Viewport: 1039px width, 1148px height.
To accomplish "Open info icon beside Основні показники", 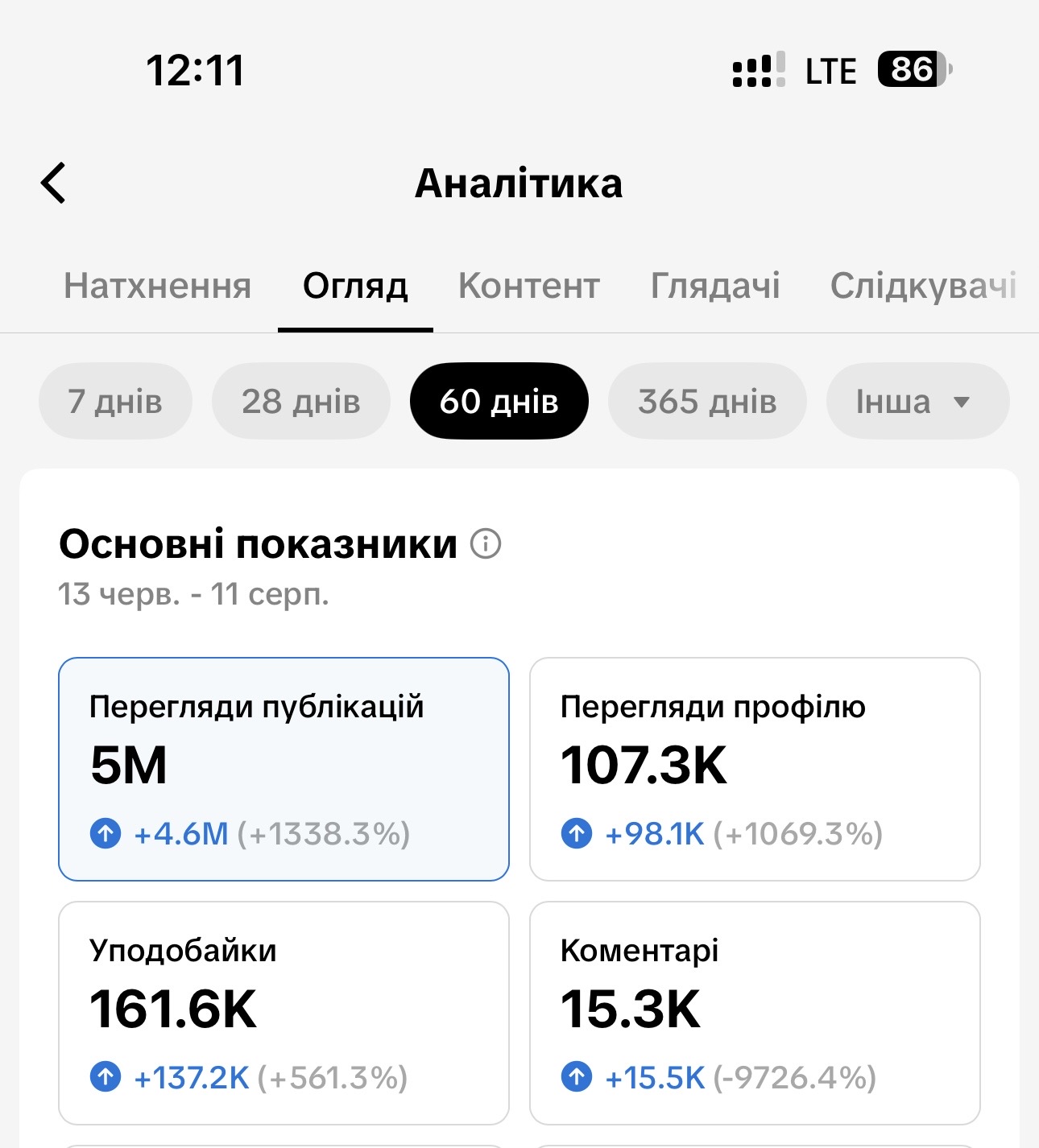I will coord(486,544).
